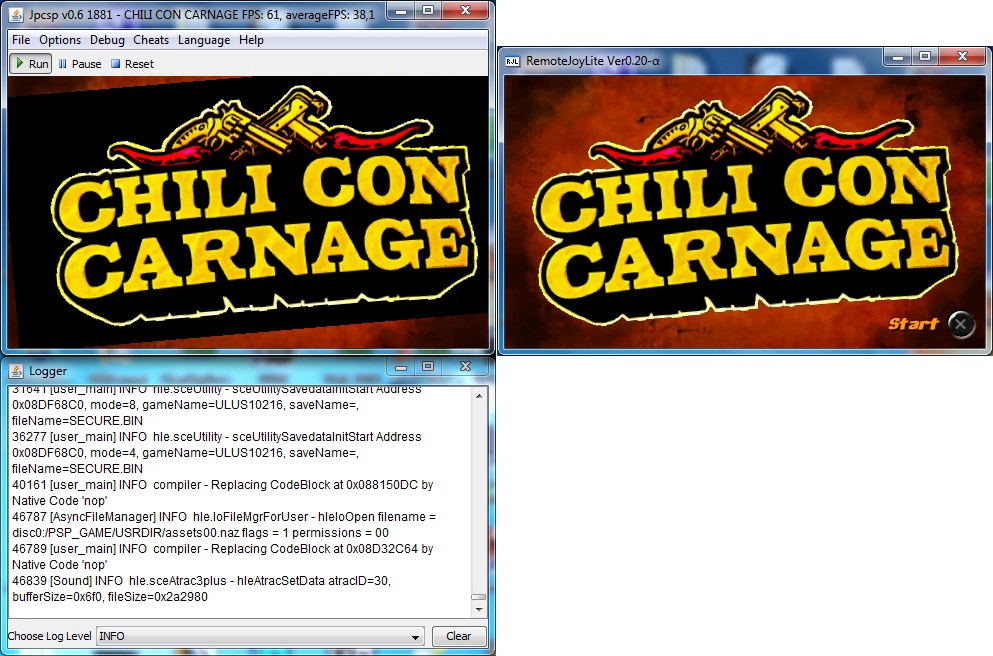Click the Jpcsp window title icon

(x=17, y=11)
